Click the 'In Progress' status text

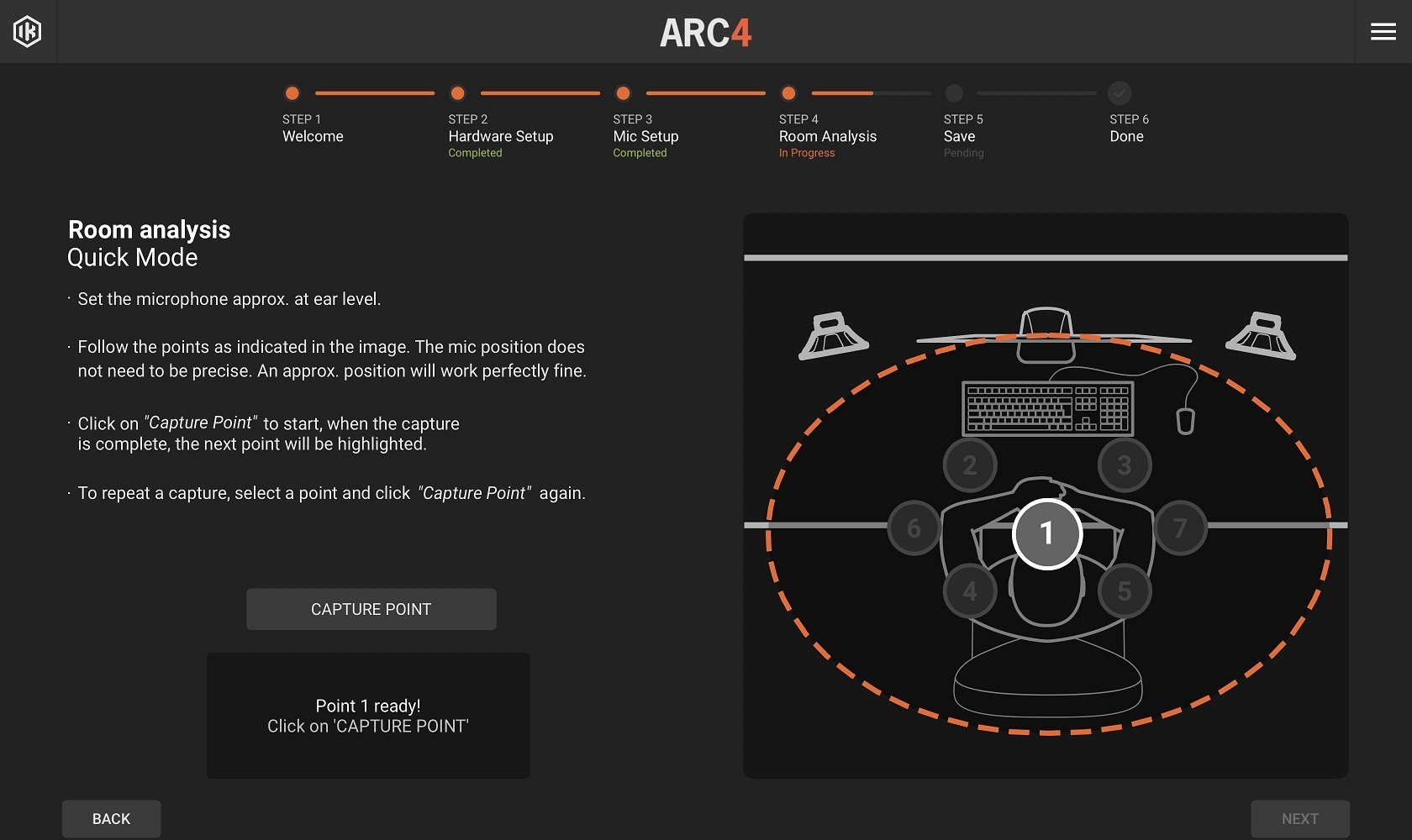pos(807,153)
